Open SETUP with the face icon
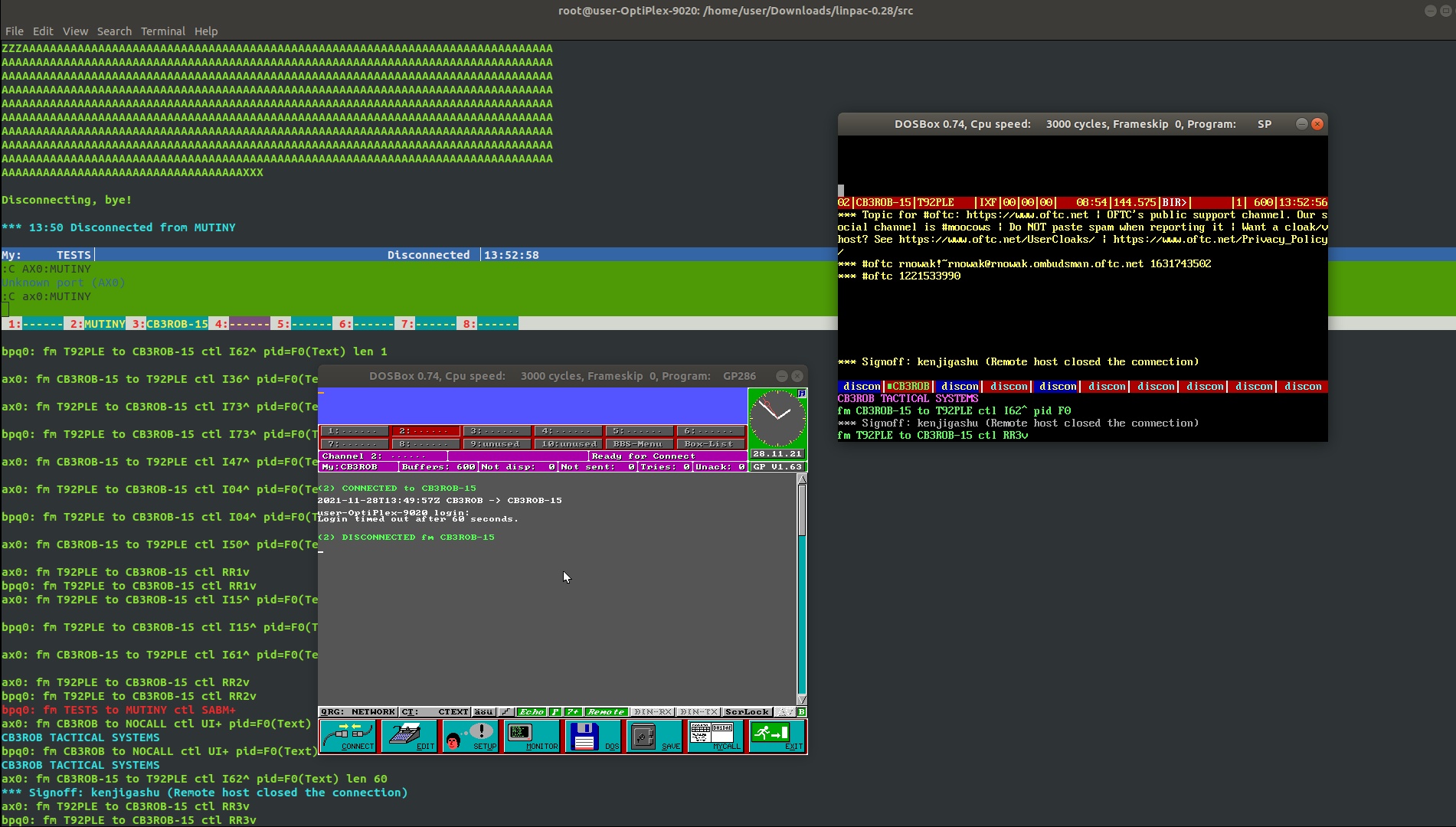Viewport: 1456px width, 827px height. (x=470, y=736)
